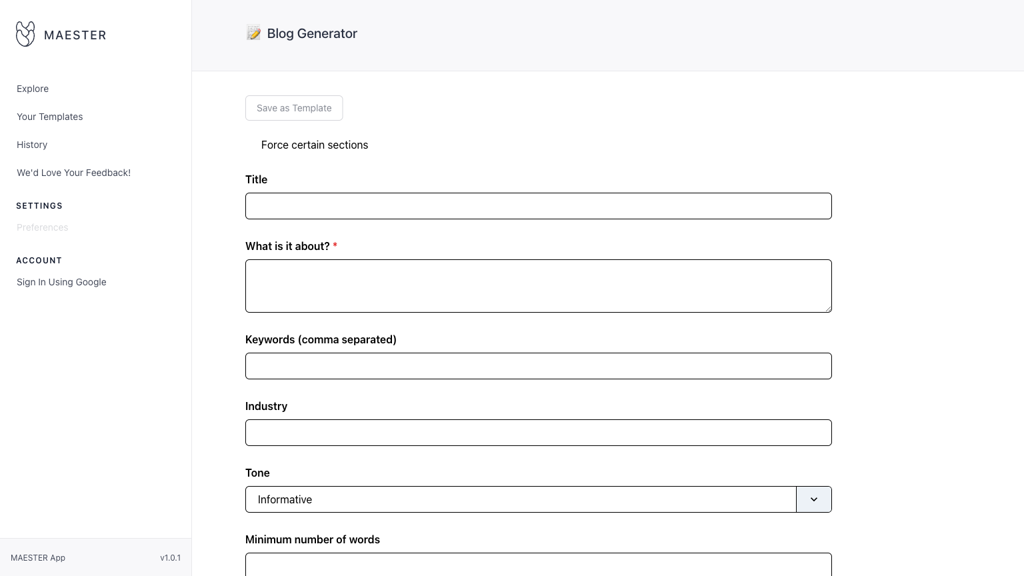The width and height of the screenshot is (1024, 576).
Task: Click the v1.0.1 version label
Action: point(170,558)
